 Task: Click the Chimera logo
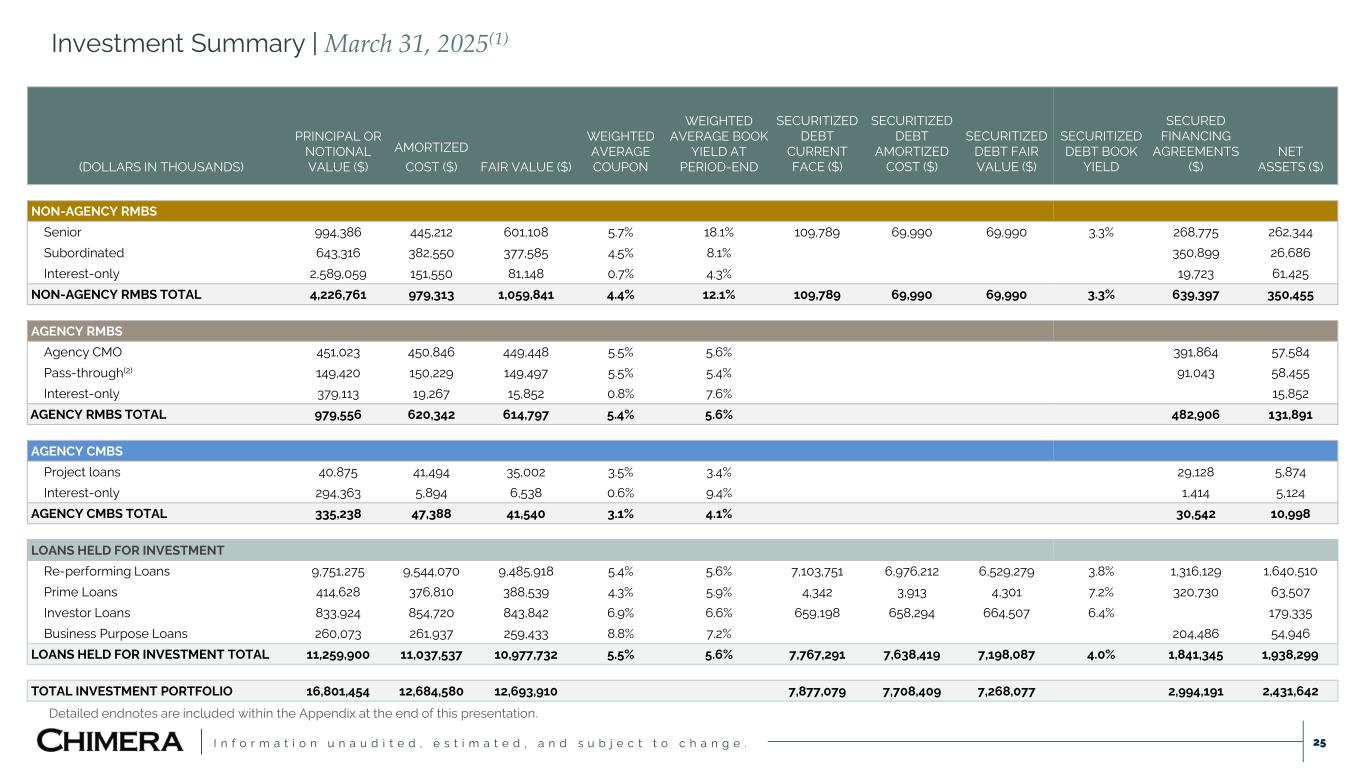tap(110, 742)
